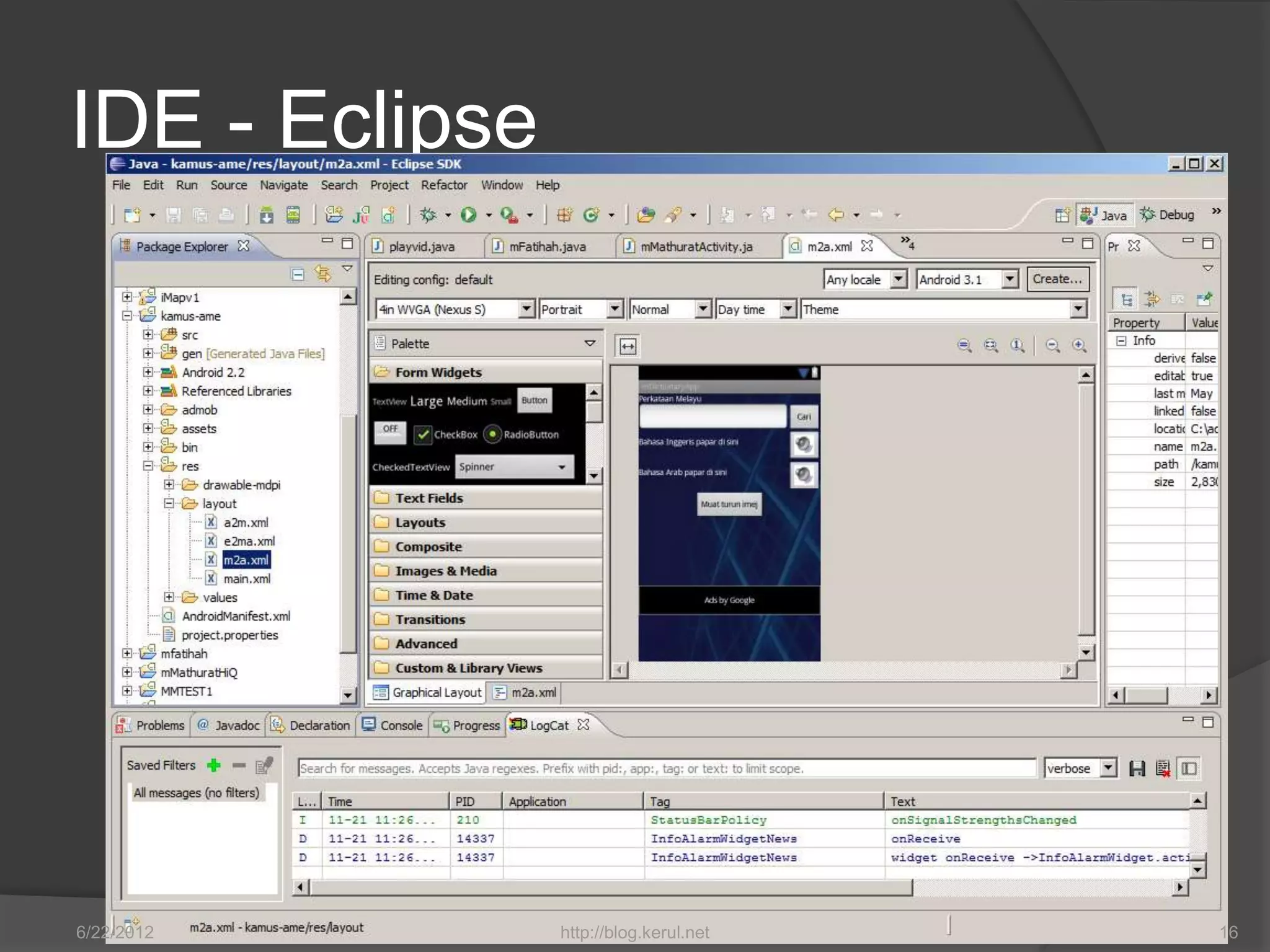Screen dimensions: 1270x952
Task: Open the Images & Media palette category
Action: 487,571
